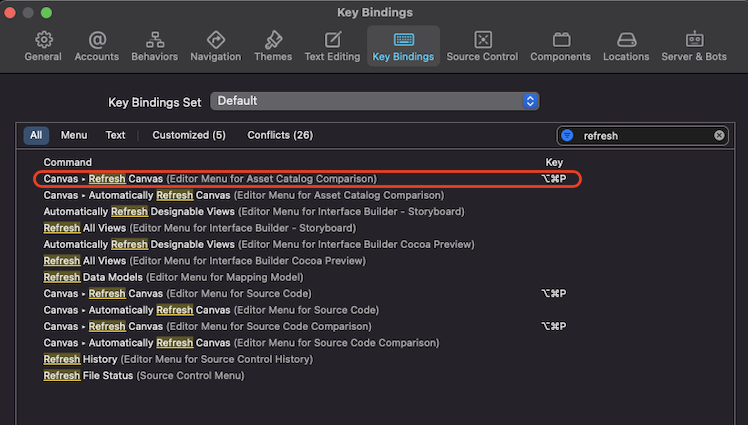Viewport: 748px width, 425px height.
Task: Show Conflicts (26) key bindings
Action: [280, 135]
